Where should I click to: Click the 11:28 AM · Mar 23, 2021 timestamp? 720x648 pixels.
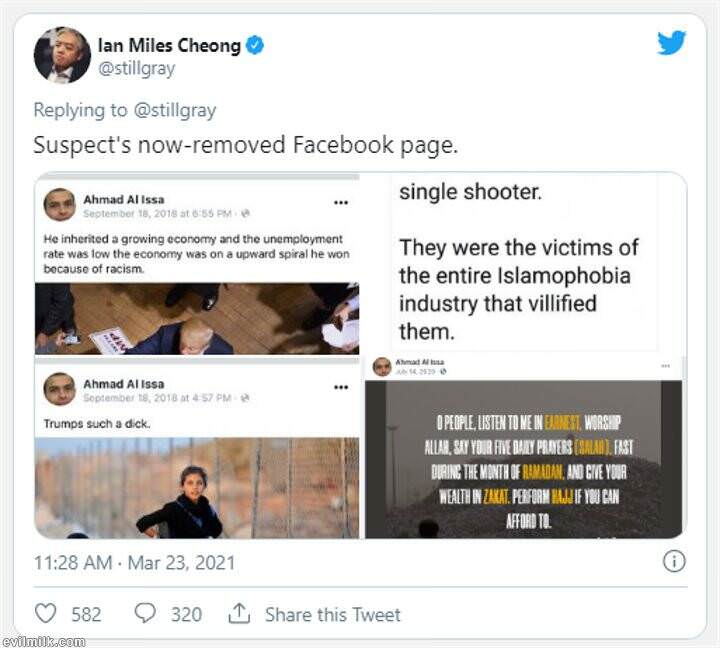pos(135,562)
